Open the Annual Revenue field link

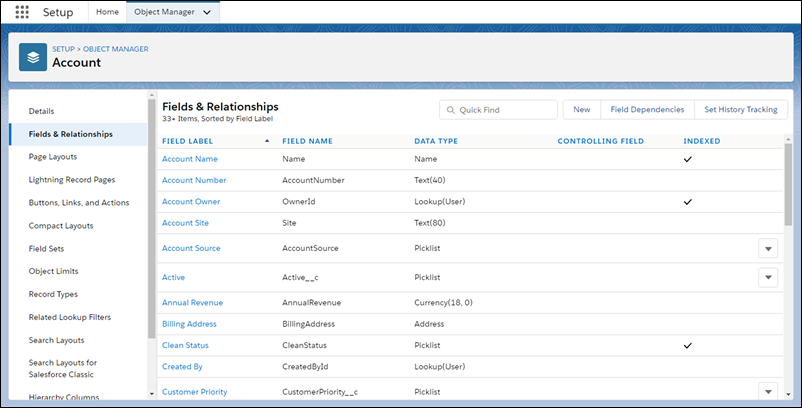click(x=192, y=302)
